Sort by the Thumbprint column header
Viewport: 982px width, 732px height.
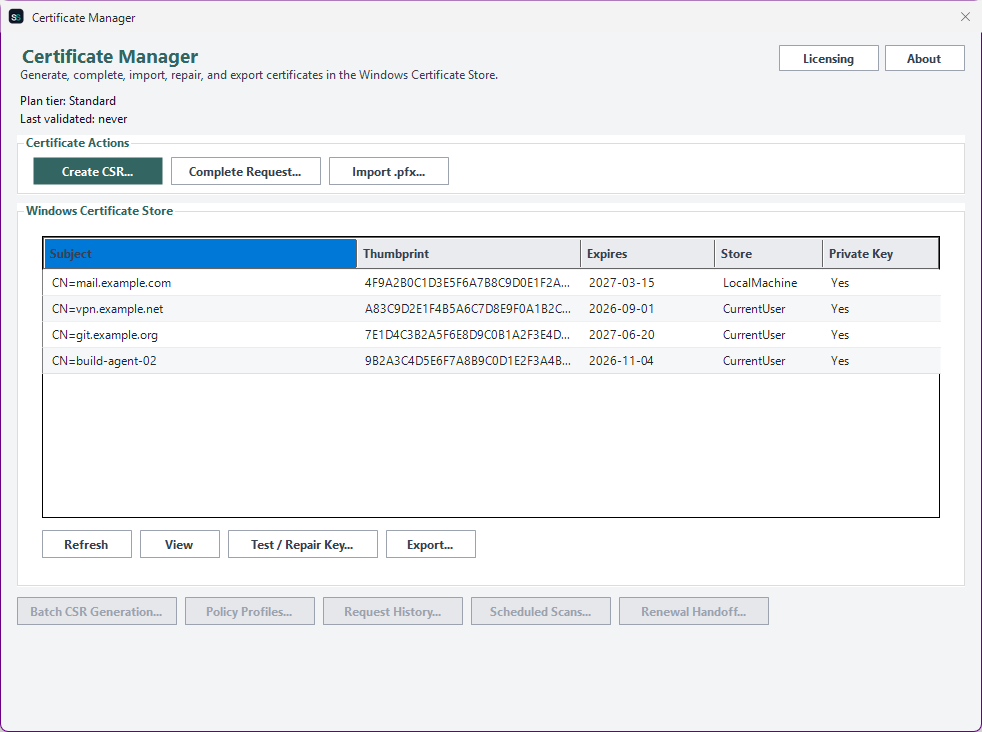468,254
